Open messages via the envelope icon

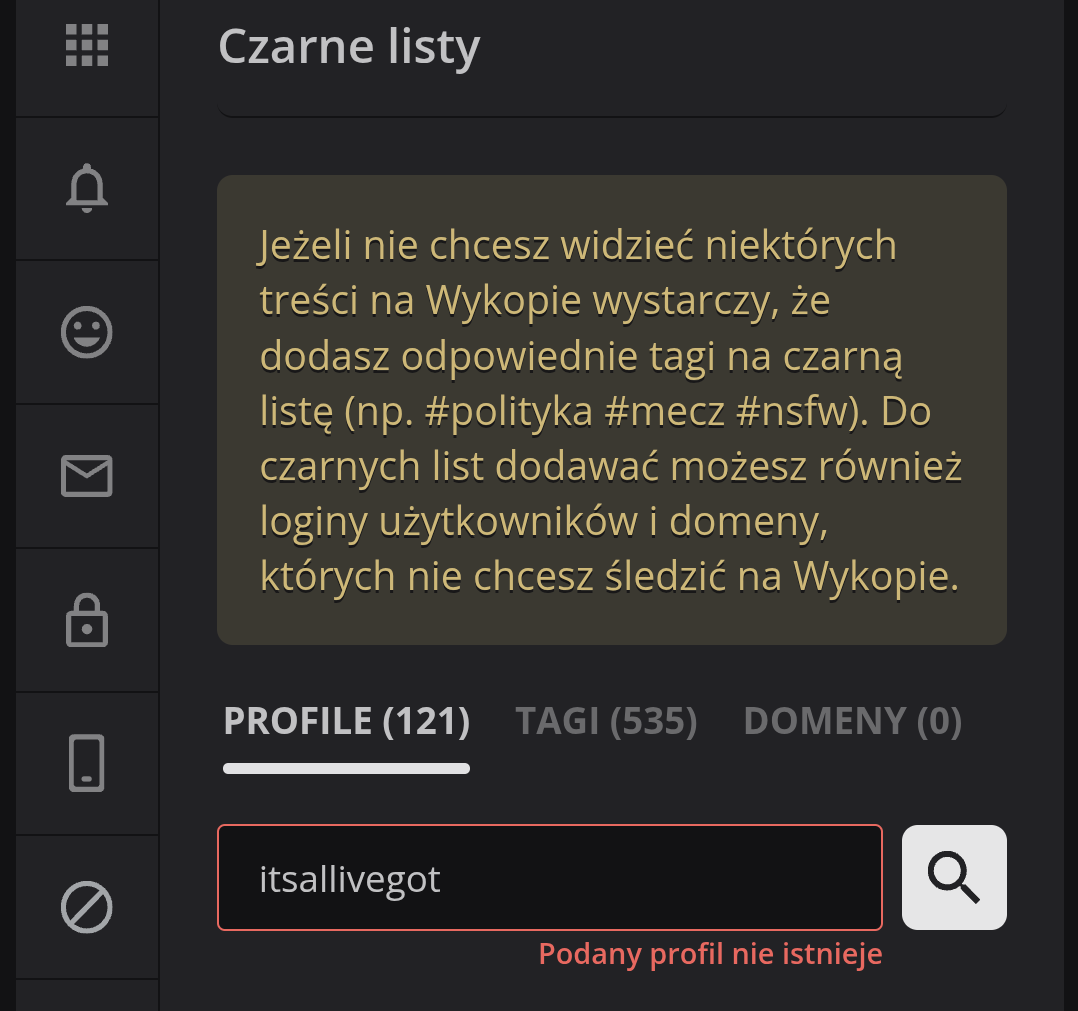[87, 476]
